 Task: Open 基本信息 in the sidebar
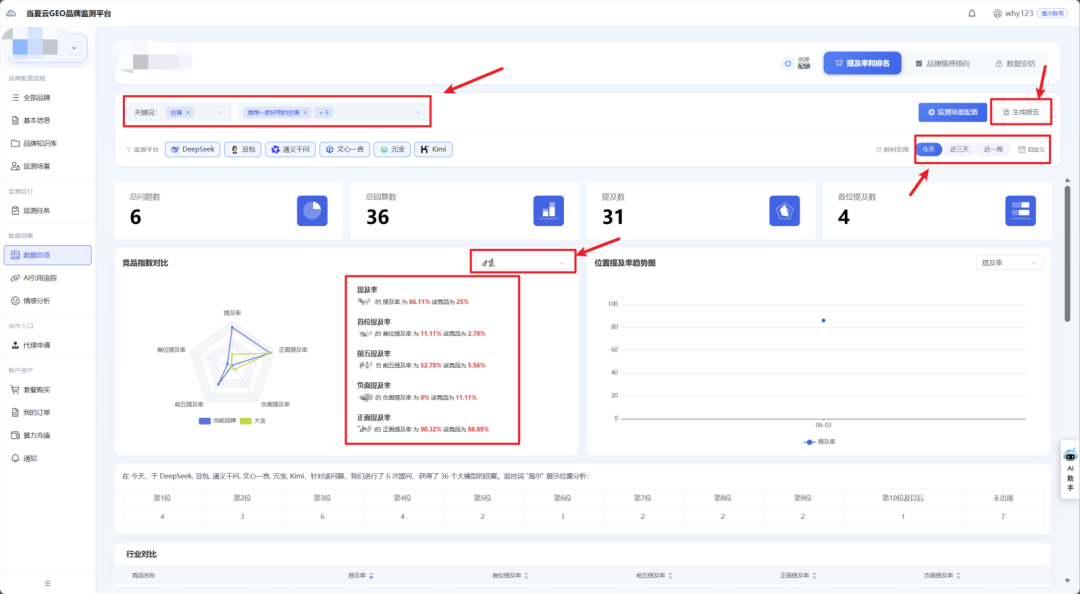(x=37, y=121)
